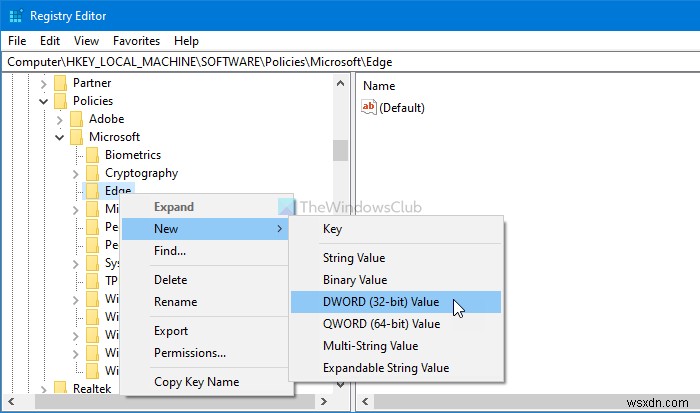The height and width of the screenshot is (413, 700).
Task: Click the Microsoft folder icon
Action: coord(76,137)
